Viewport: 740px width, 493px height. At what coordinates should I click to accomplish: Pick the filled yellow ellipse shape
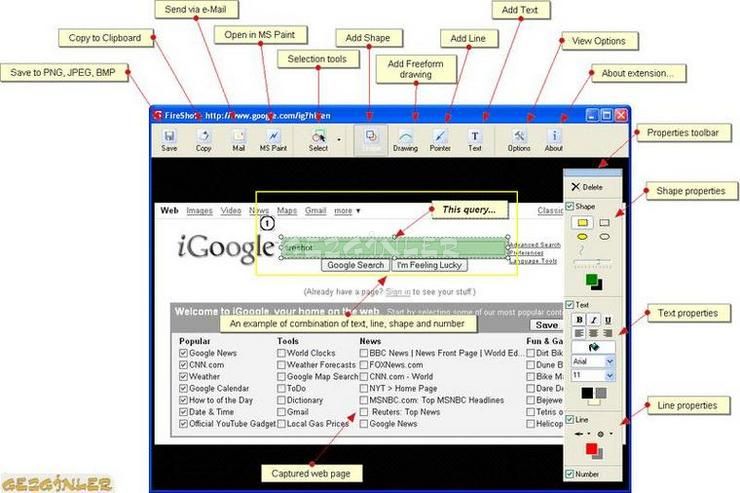click(582, 237)
